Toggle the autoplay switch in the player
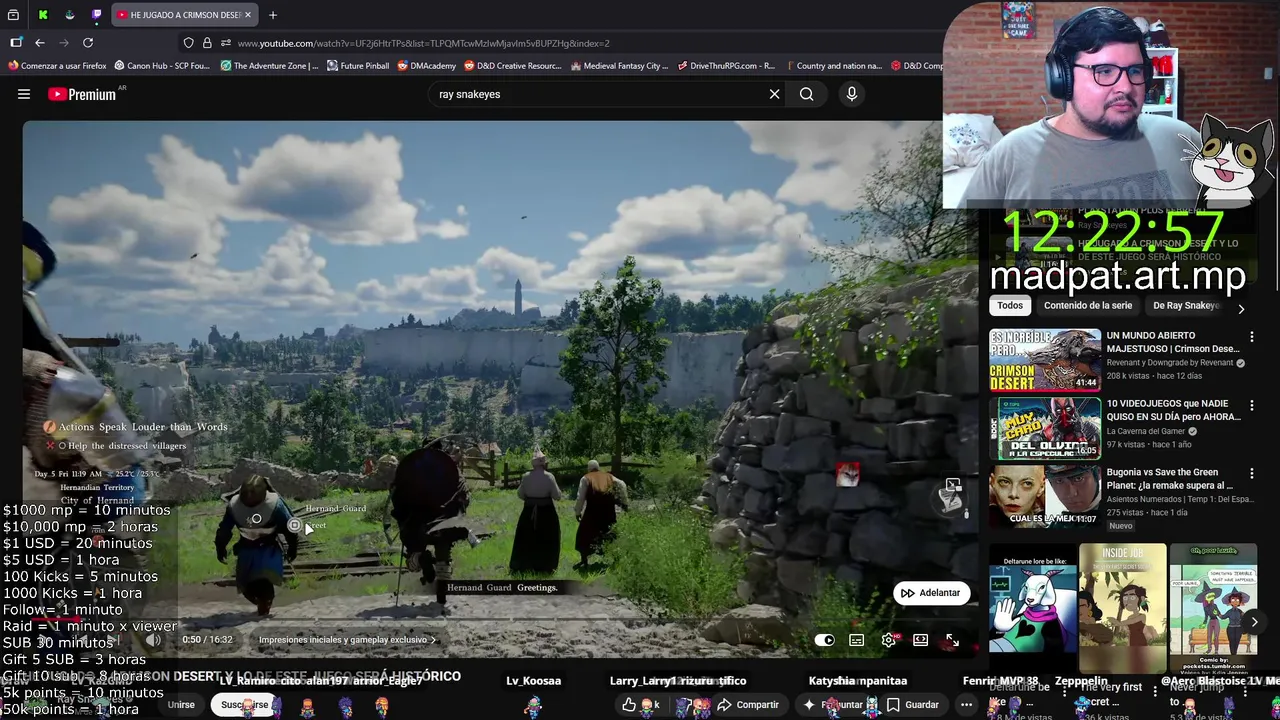The image size is (1280, 720). point(824,640)
